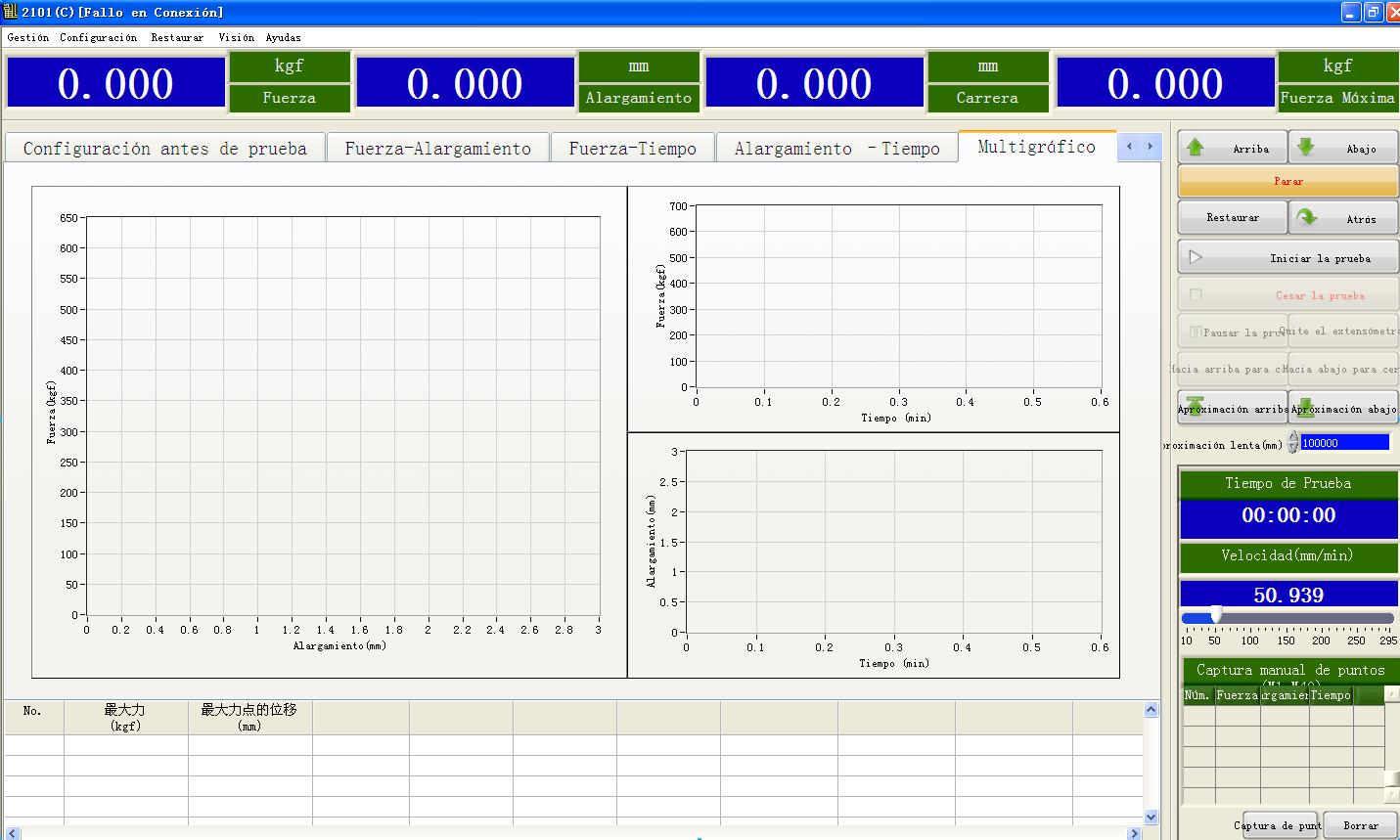Click the Atrás curved-arrow button
The width and height of the screenshot is (1400, 840).
1342,218
